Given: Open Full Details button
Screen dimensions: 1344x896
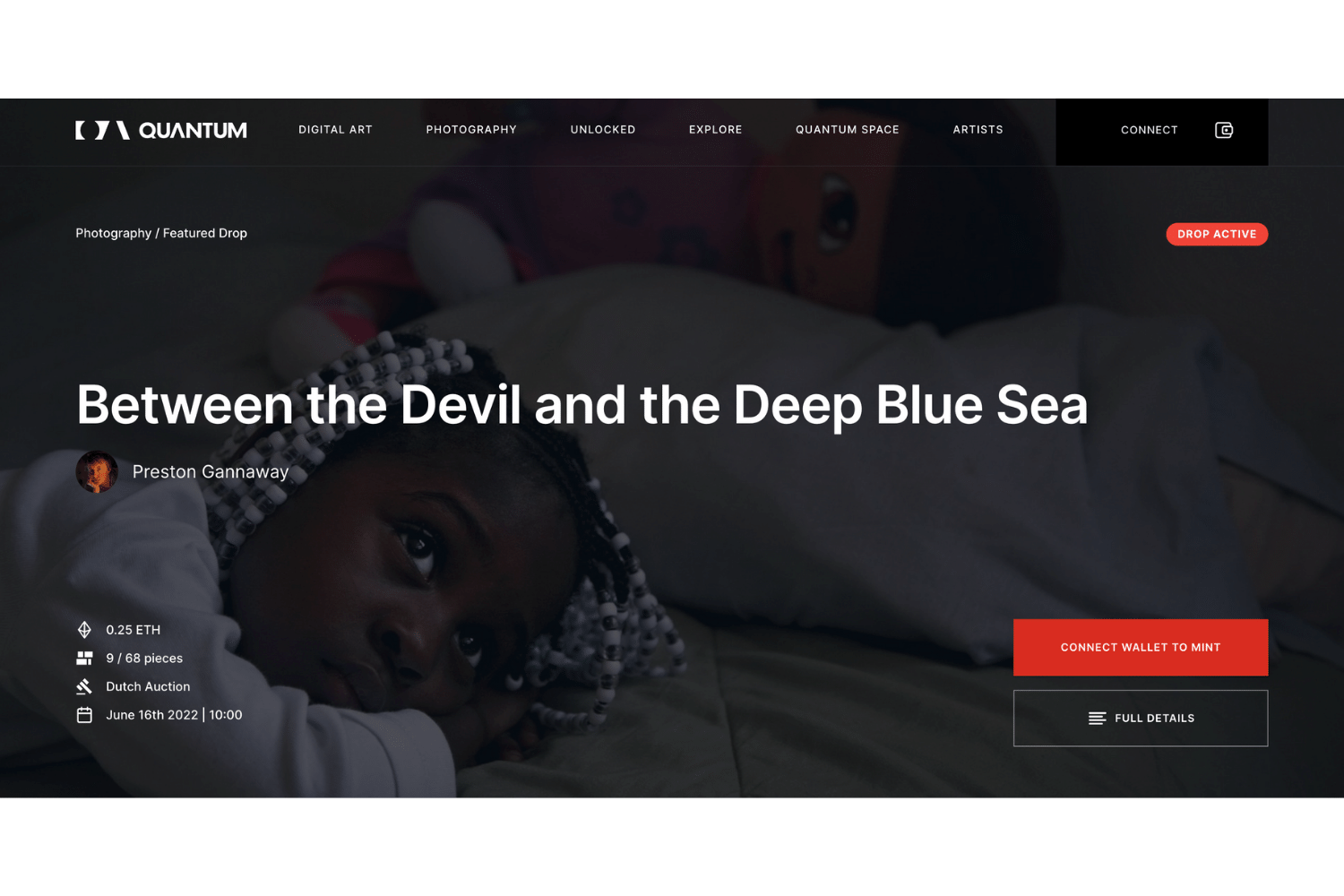Looking at the screenshot, I should 1141,719.
